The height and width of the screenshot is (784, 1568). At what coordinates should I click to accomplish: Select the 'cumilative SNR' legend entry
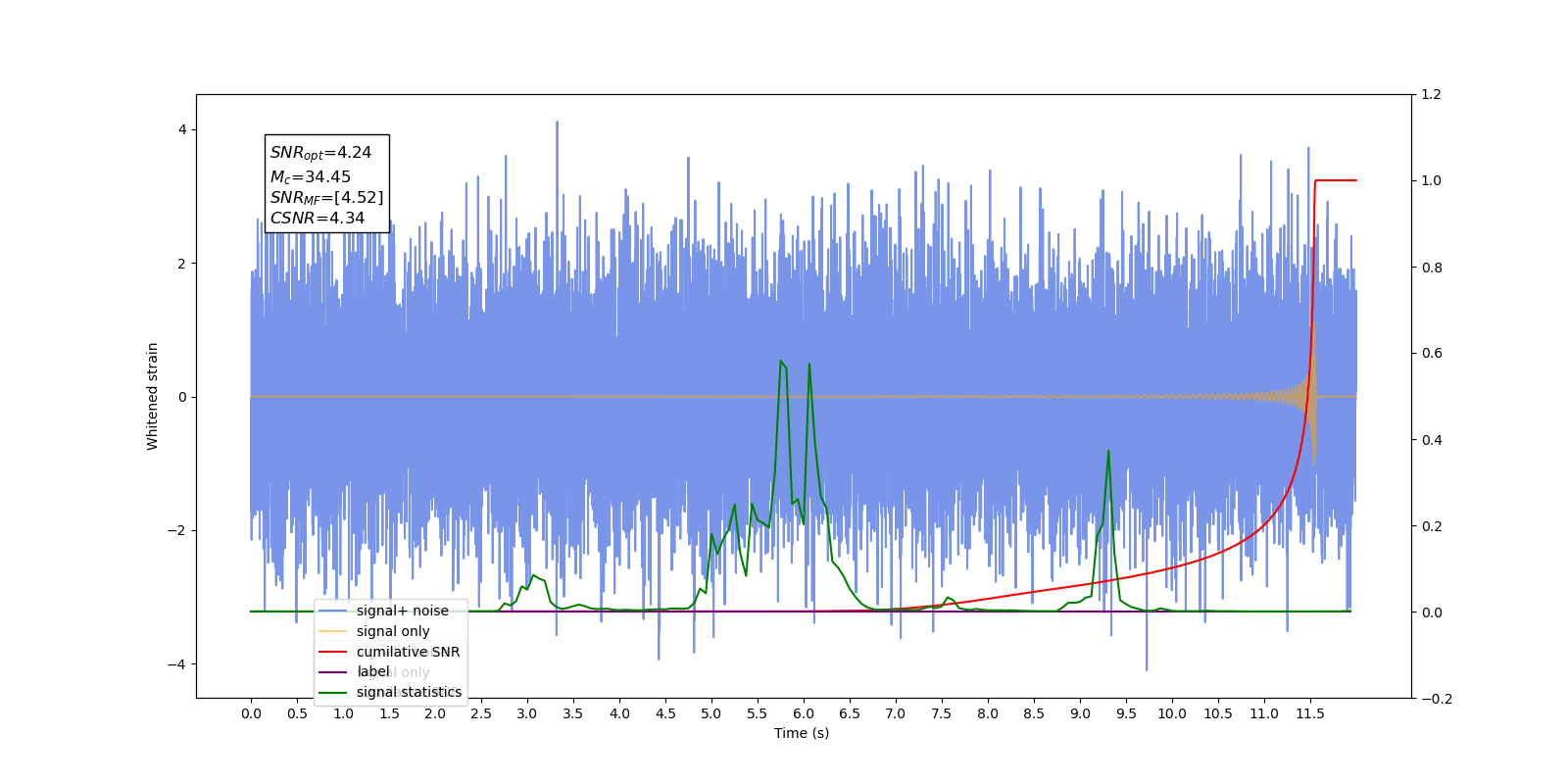408,652
